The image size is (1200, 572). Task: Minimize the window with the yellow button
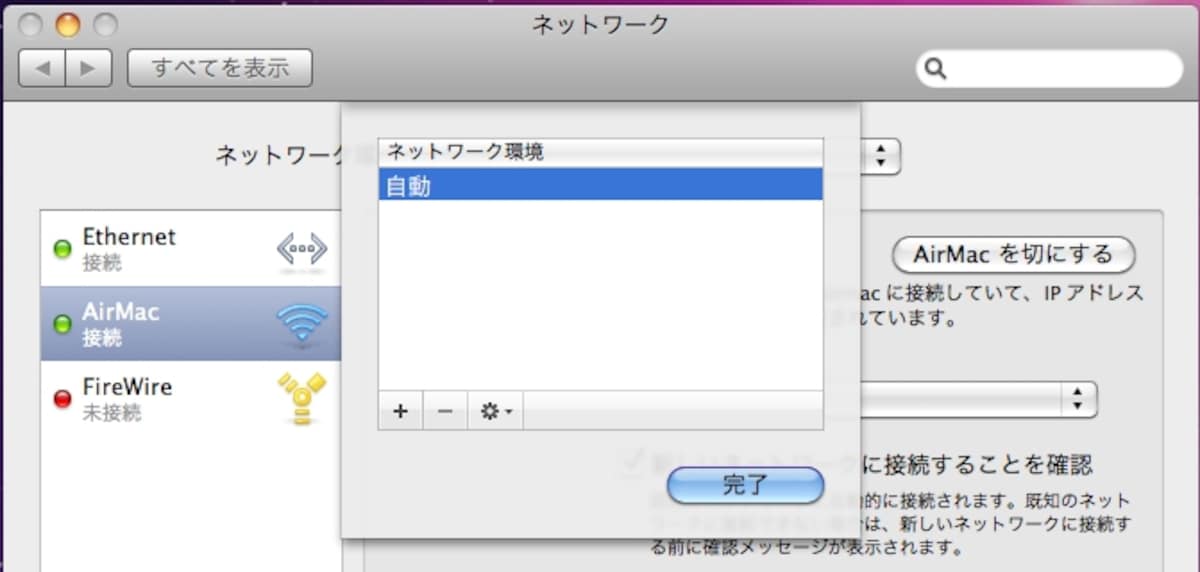(67, 24)
